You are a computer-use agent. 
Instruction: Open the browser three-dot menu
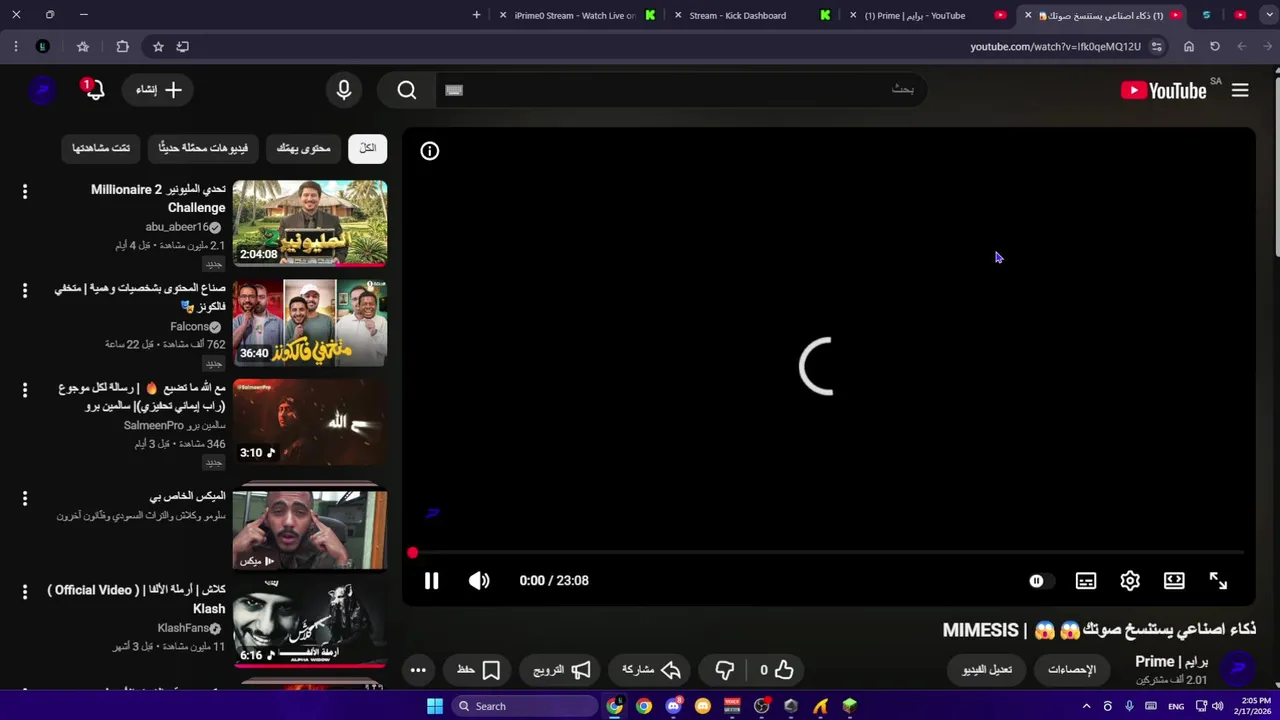click(15, 46)
